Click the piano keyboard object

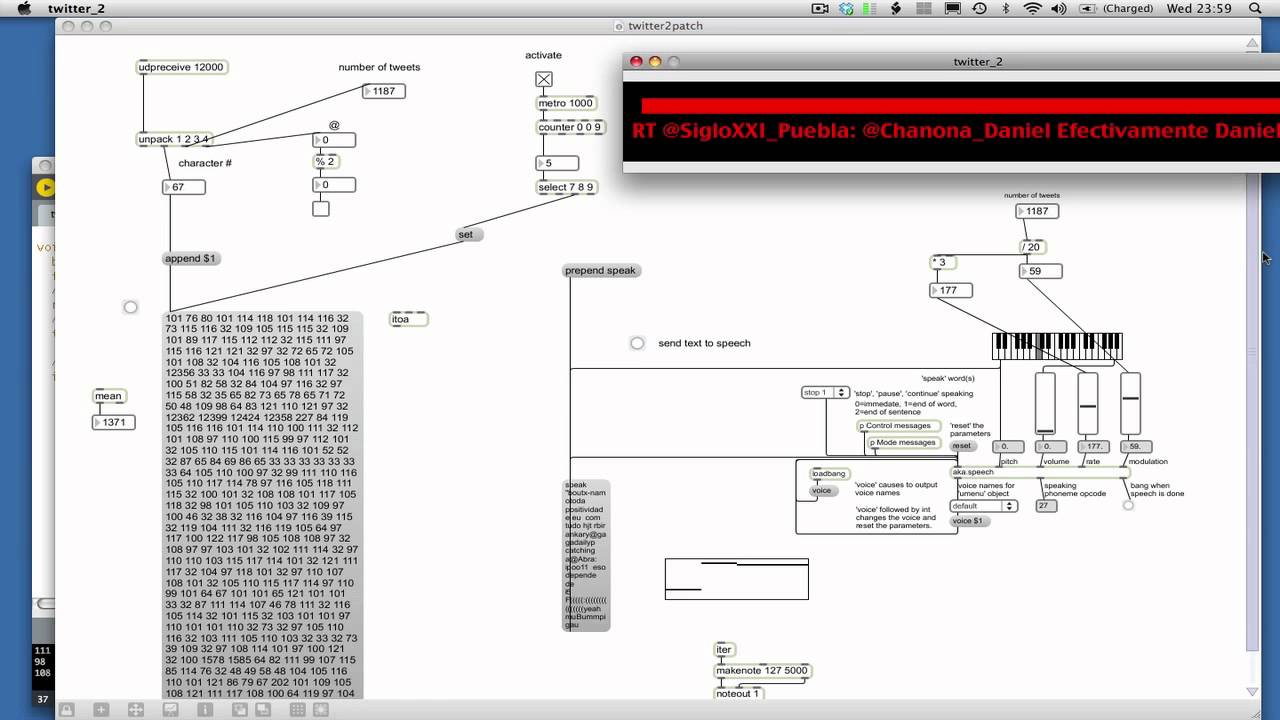1057,346
